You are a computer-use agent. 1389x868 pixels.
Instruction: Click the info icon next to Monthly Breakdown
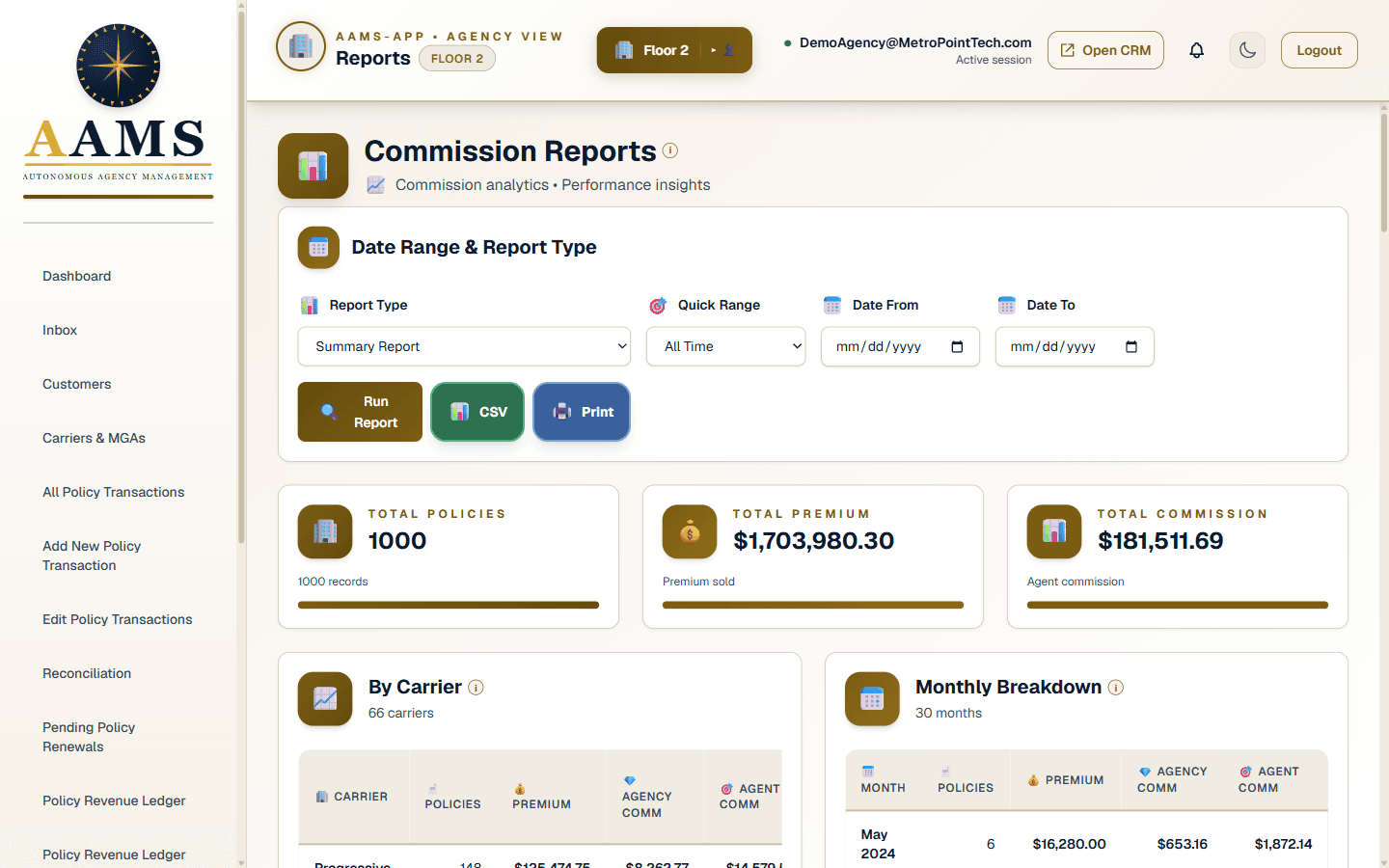coord(1116,688)
